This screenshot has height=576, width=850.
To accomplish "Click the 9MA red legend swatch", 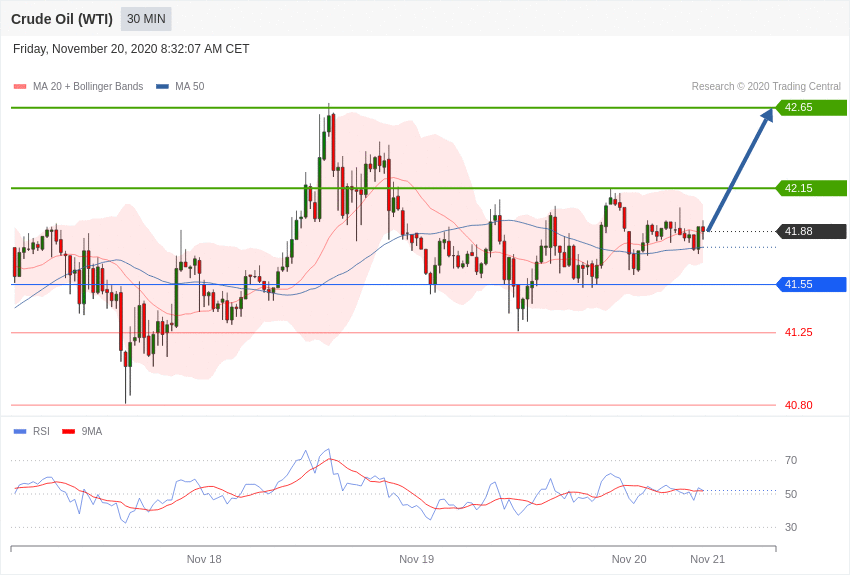I will 69,432.
